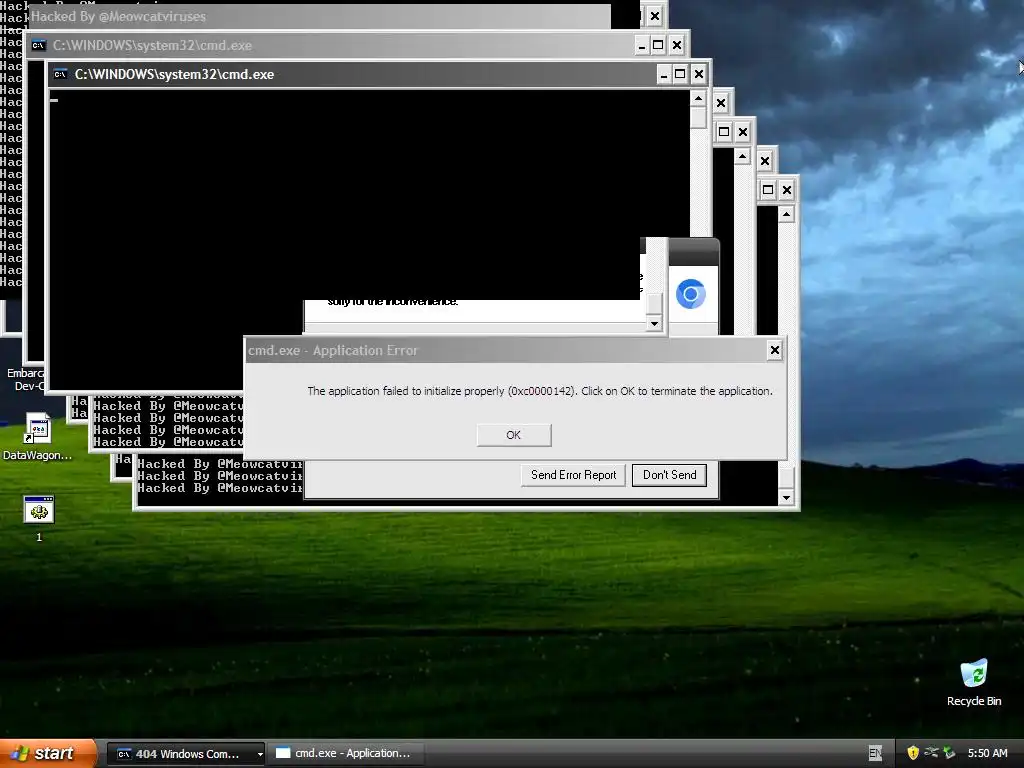The height and width of the screenshot is (768, 1024).
Task: Click the cmd.exe - Application Error dialog title
Action: [332, 351]
